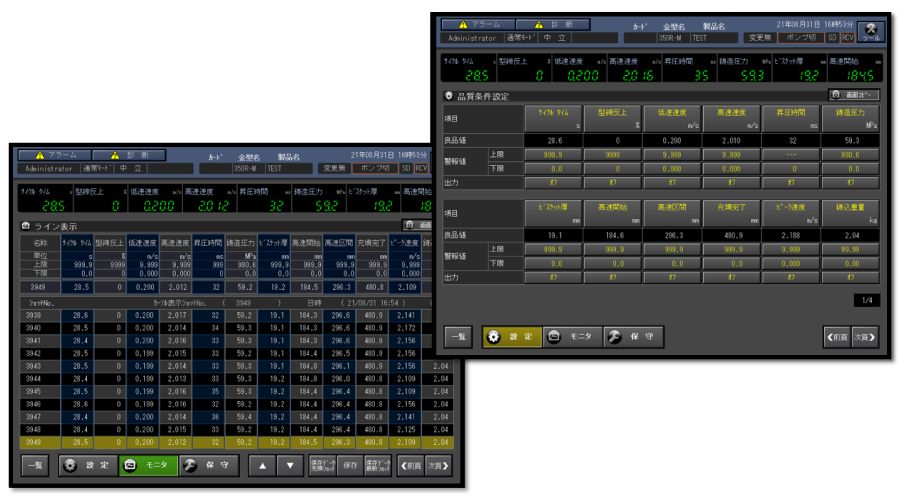The image size is (900, 500).
Task: Go to 次頁 in the 品質条件設定 window
Action: pos(864,338)
